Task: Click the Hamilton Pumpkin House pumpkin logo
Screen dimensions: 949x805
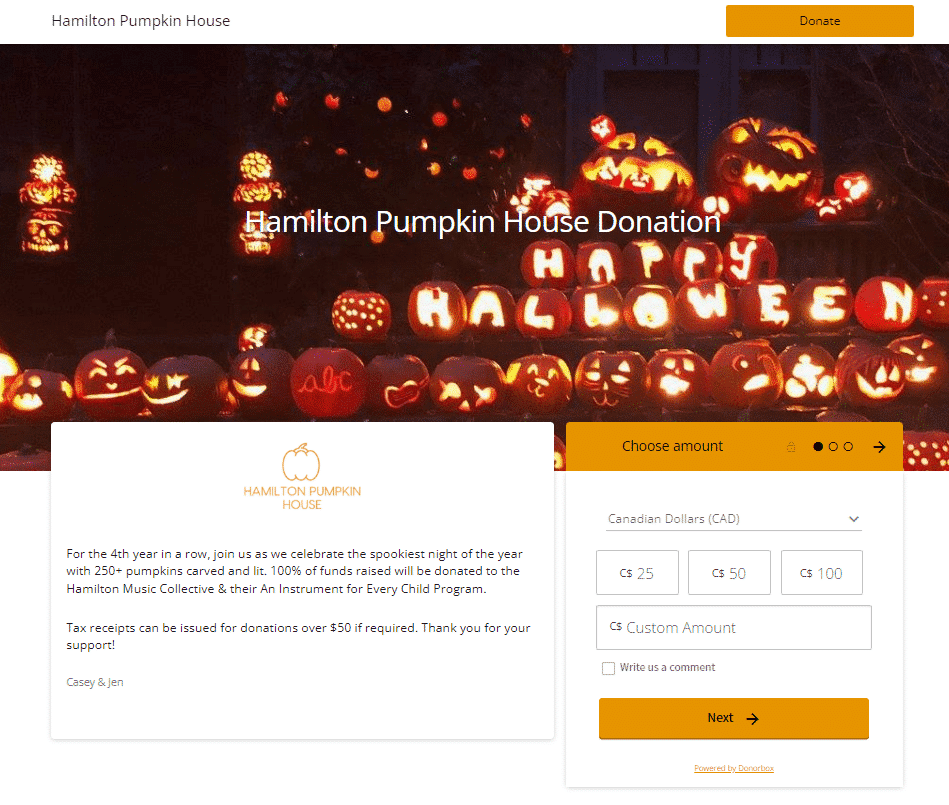Action: (301, 477)
